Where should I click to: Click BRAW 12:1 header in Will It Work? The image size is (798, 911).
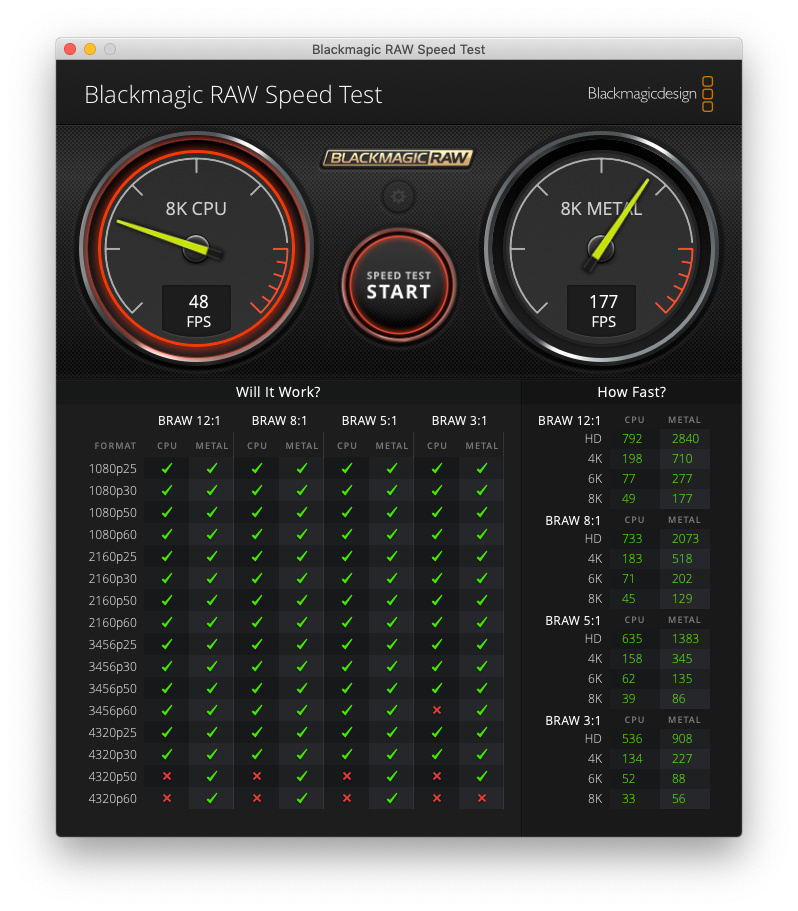(x=189, y=421)
